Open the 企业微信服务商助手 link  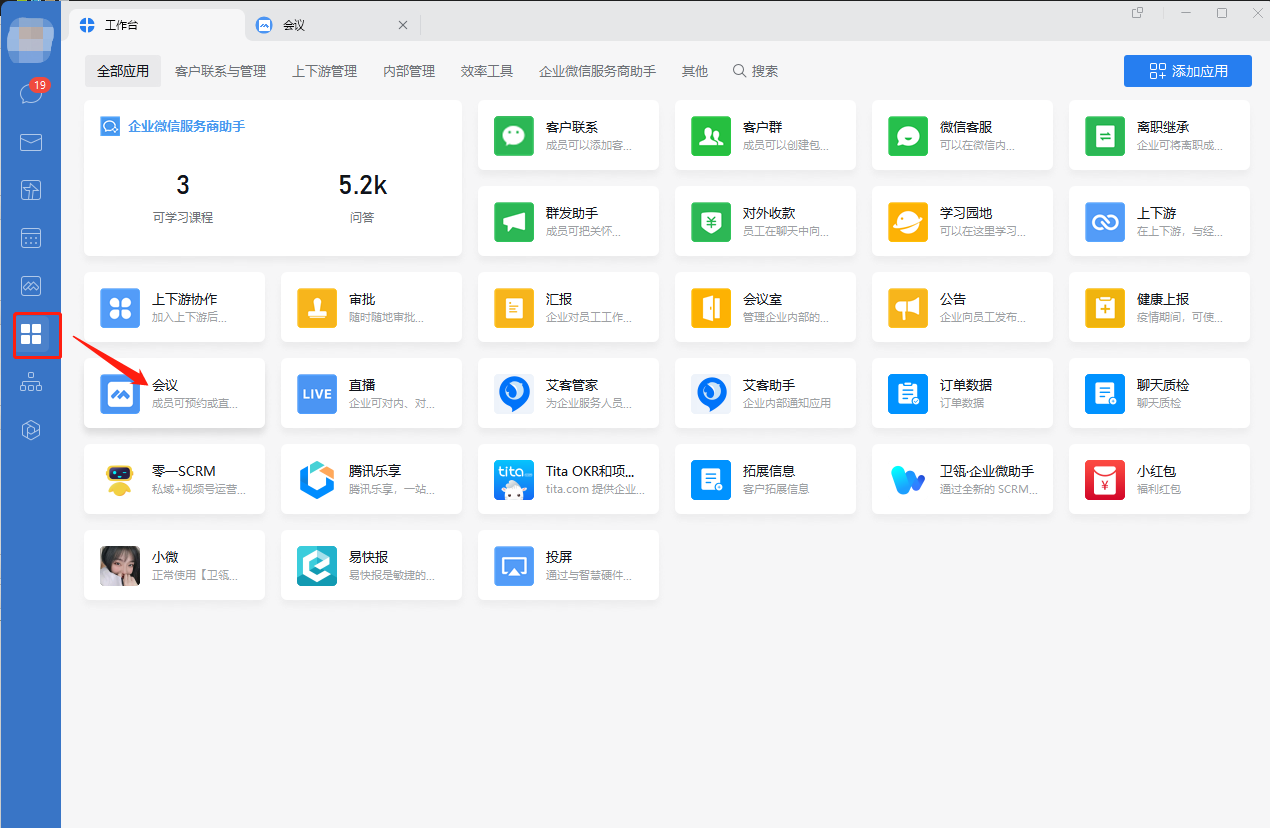pyautogui.click(x=186, y=127)
